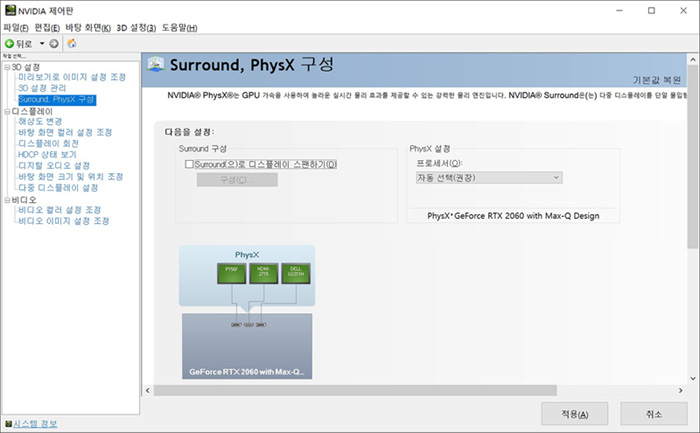The width and height of the screenshot is (700, 433).
Task: Select 비디오 컬러 설정 조정 tree item
Action: pos(60,210)
